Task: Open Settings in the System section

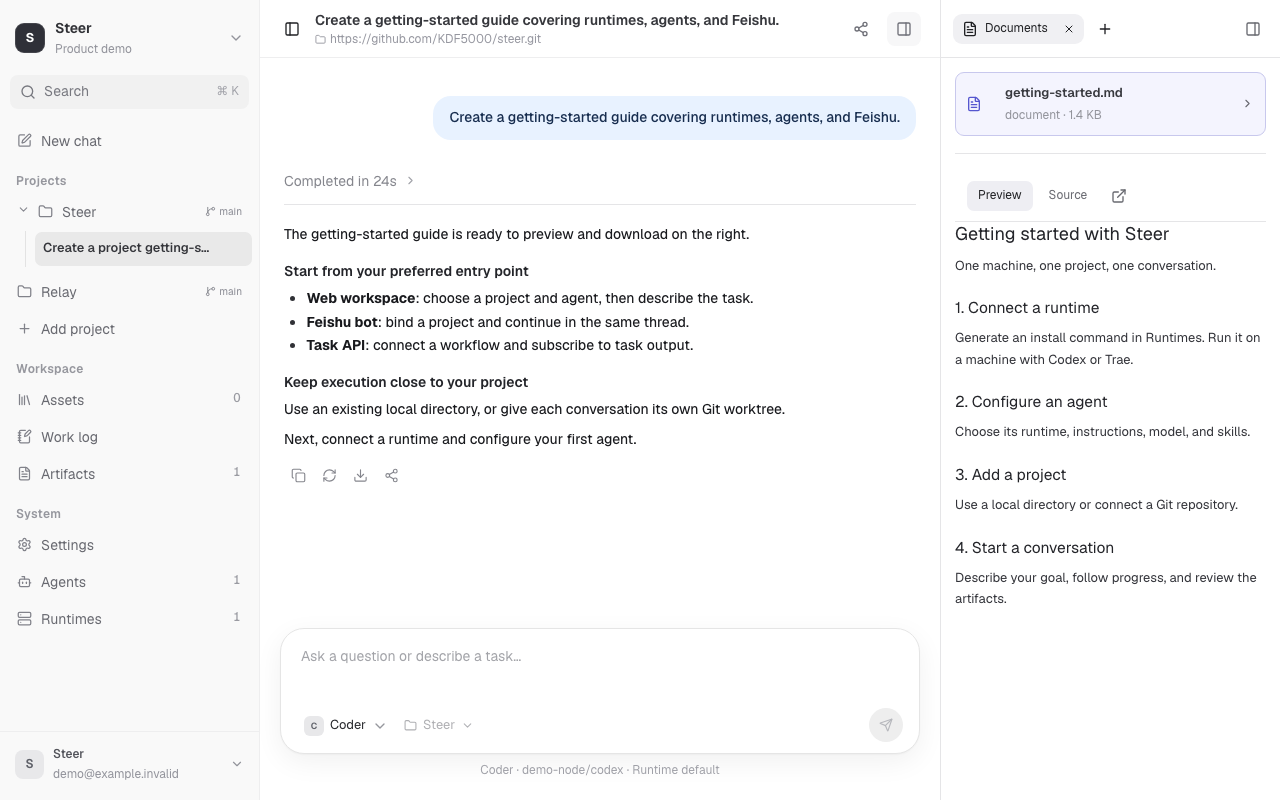Action: click(x=129, y=545)
